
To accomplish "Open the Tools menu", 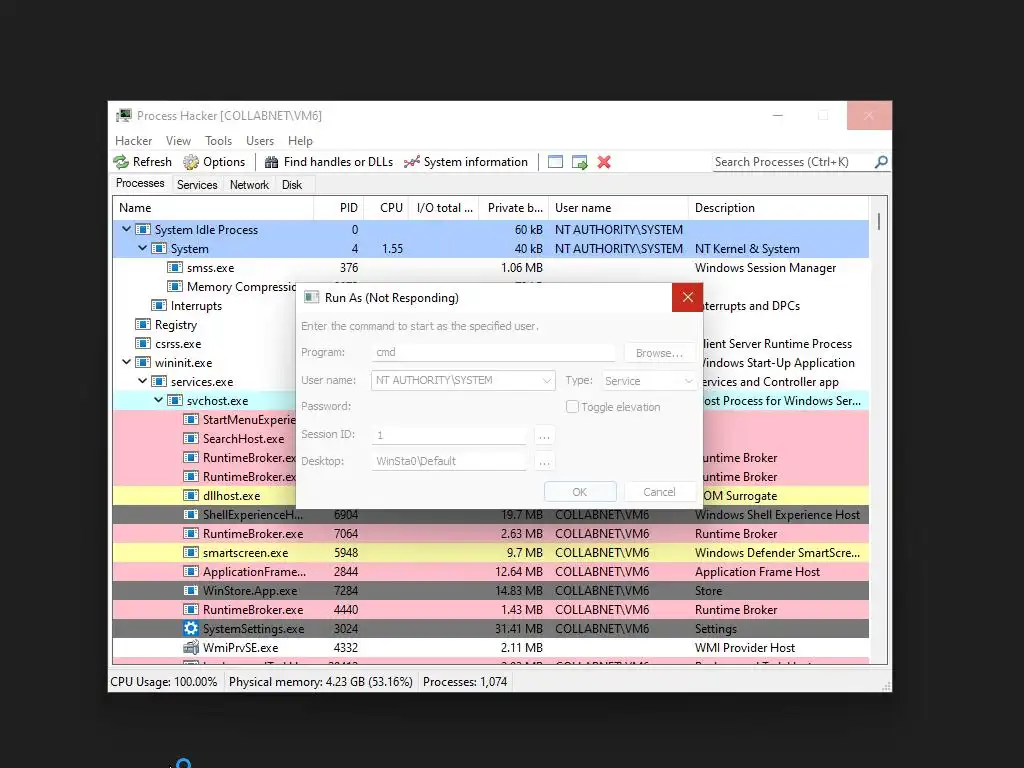I will pos(218,141).
